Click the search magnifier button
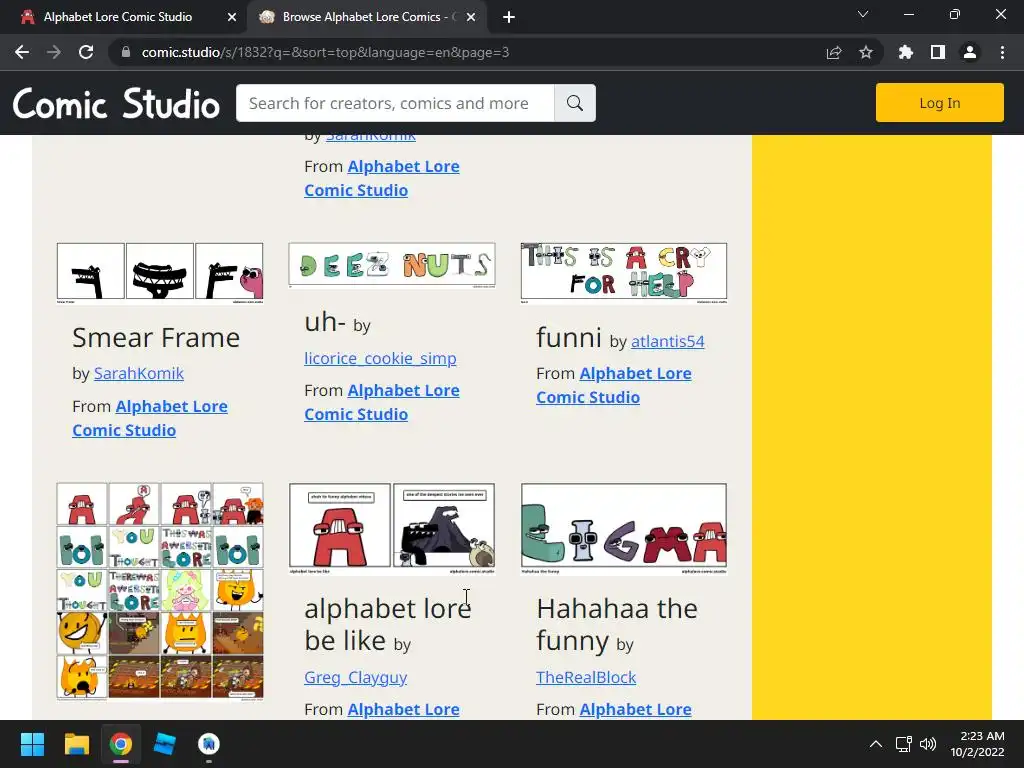Viewport: 1024px width, 768px height. coord(575,103)
